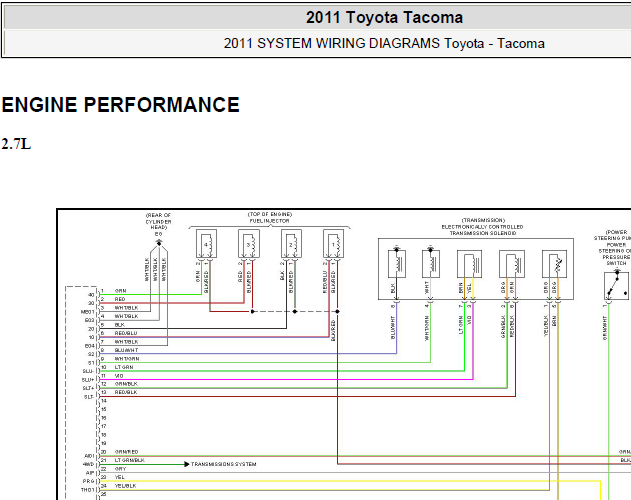Click the GRN wire label at pin 1
Image resolution: width=631 pixels, height=500 pixels.
click(x=120, y=291)
